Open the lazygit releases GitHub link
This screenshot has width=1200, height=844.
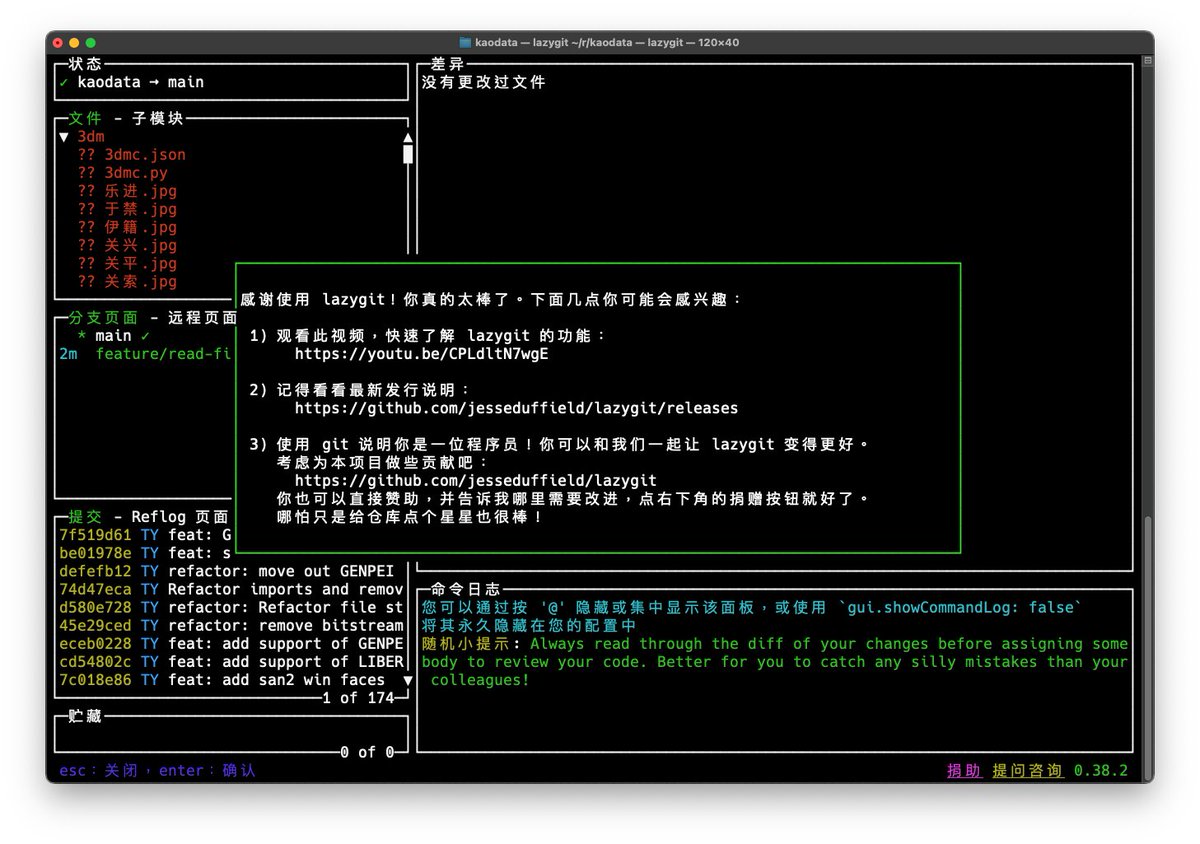coord(516,408)
